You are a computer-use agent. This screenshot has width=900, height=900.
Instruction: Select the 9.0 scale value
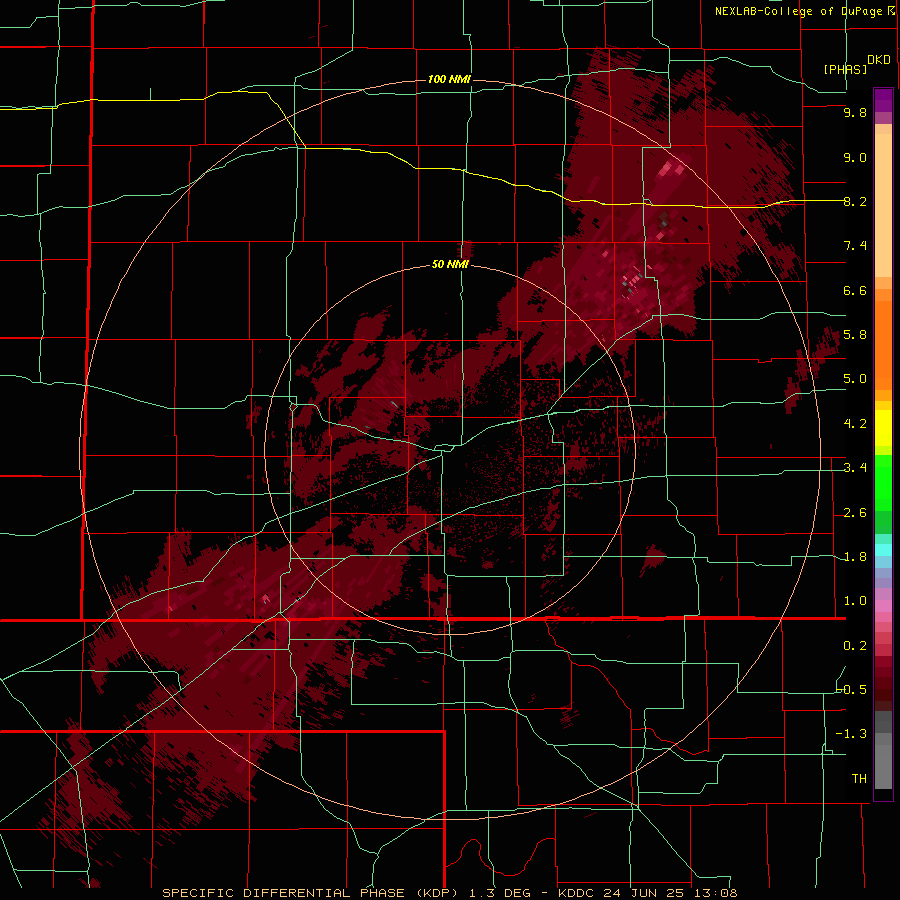point(855,157)
